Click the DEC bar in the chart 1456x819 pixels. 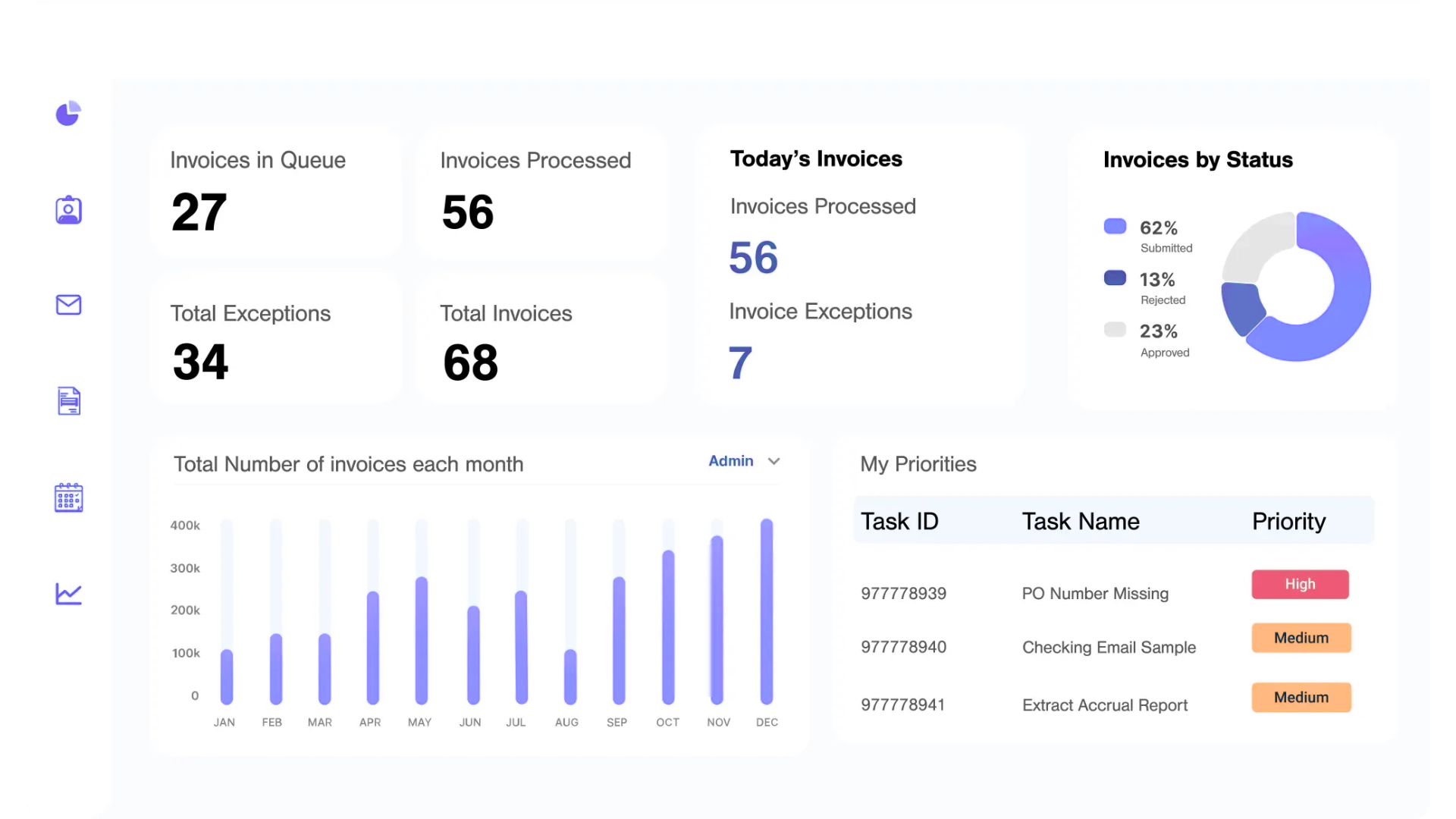click(x=767, y=611)
